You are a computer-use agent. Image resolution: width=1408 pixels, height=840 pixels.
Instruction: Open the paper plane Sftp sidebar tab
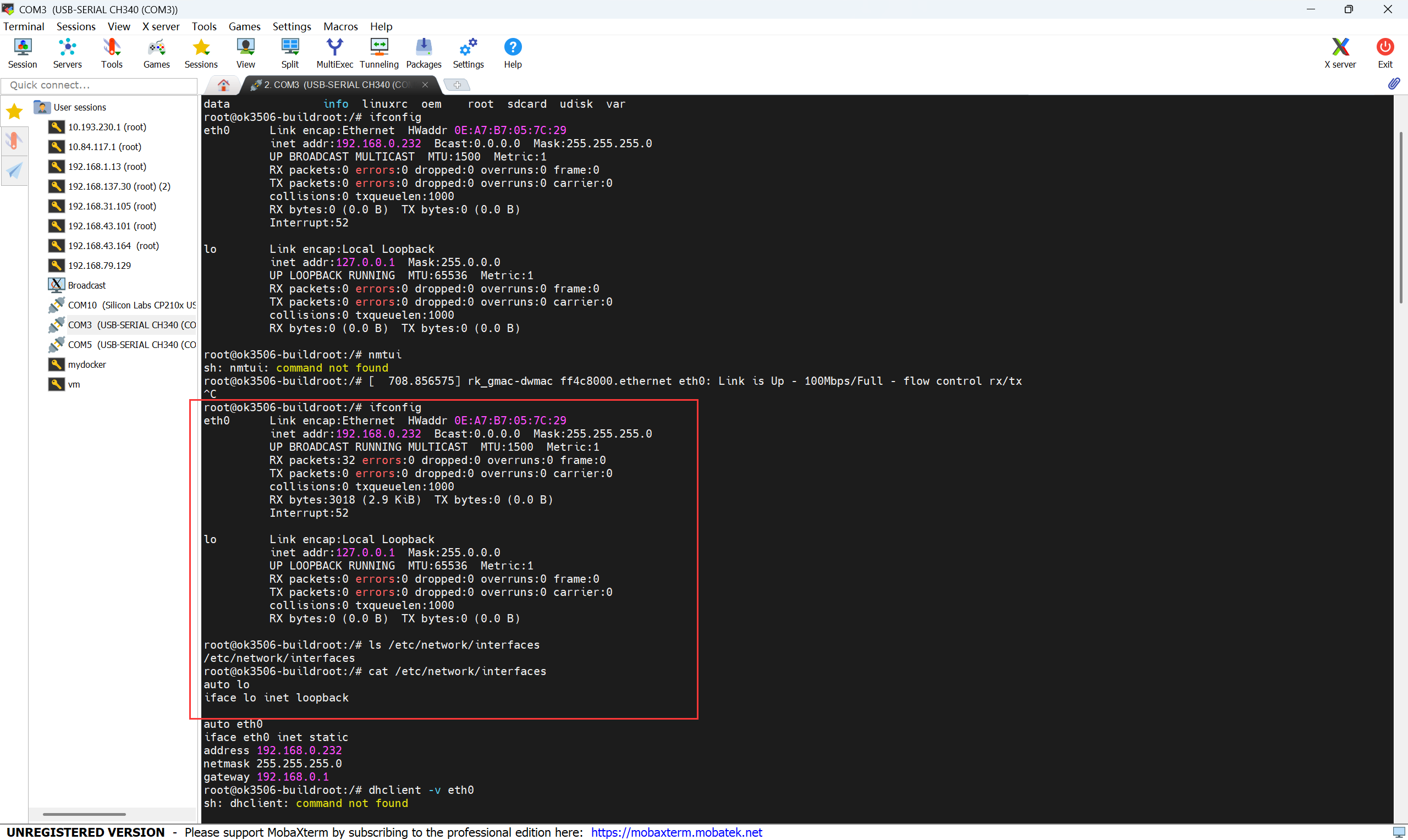coord(14,170)
